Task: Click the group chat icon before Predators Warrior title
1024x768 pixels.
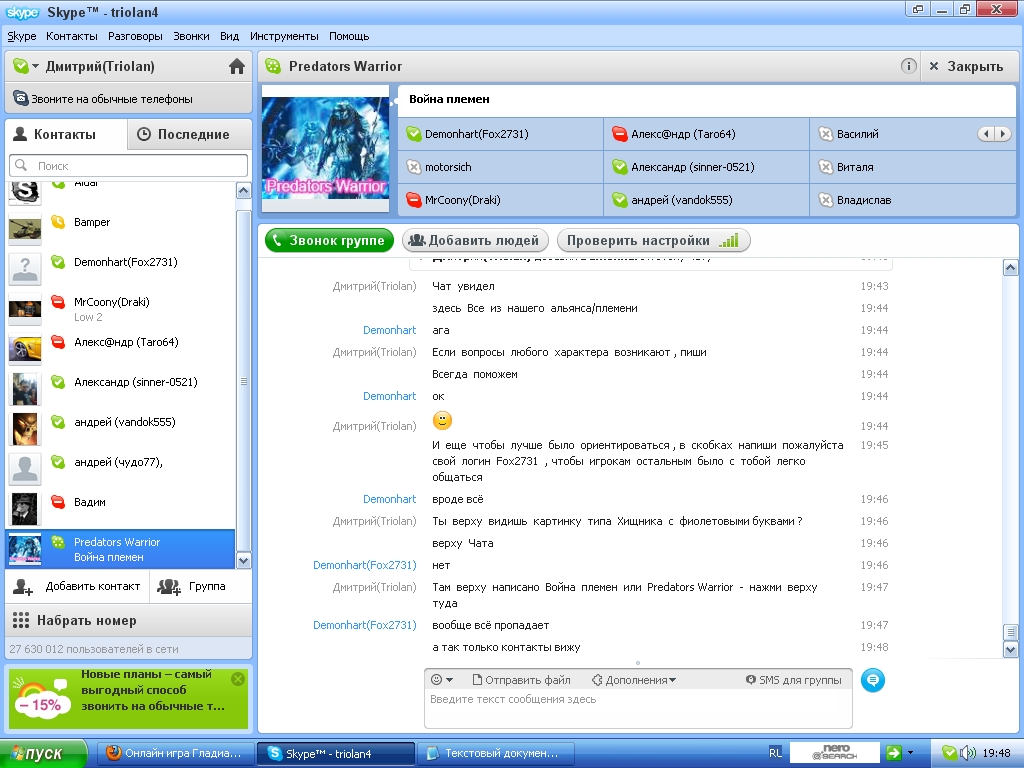Action: 273,66
